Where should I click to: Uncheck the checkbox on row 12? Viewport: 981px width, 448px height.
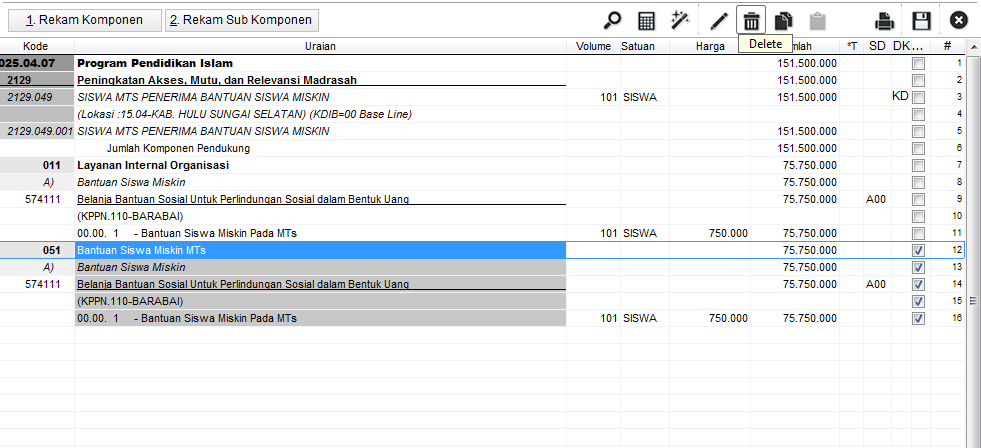(x=918, y=250)
